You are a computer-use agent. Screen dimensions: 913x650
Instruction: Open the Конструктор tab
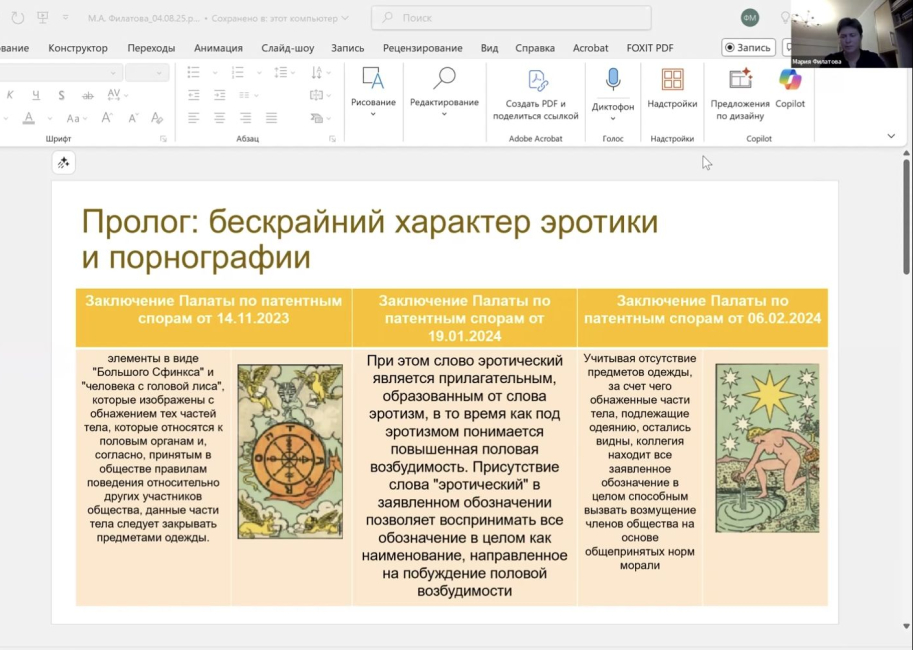(78, 48)
